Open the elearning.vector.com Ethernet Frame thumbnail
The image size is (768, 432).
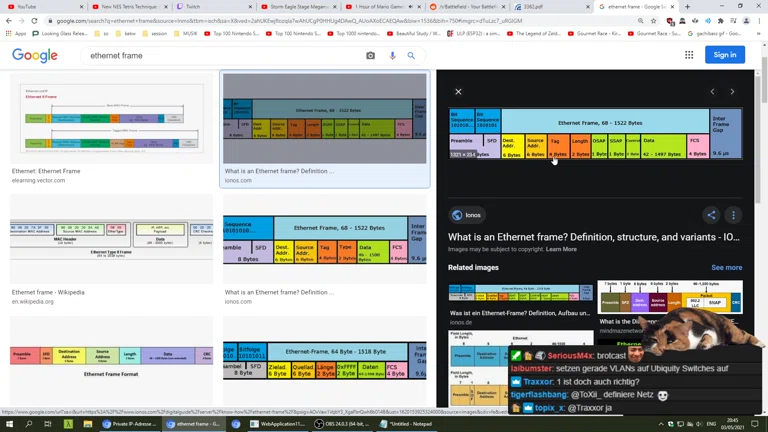112,119
